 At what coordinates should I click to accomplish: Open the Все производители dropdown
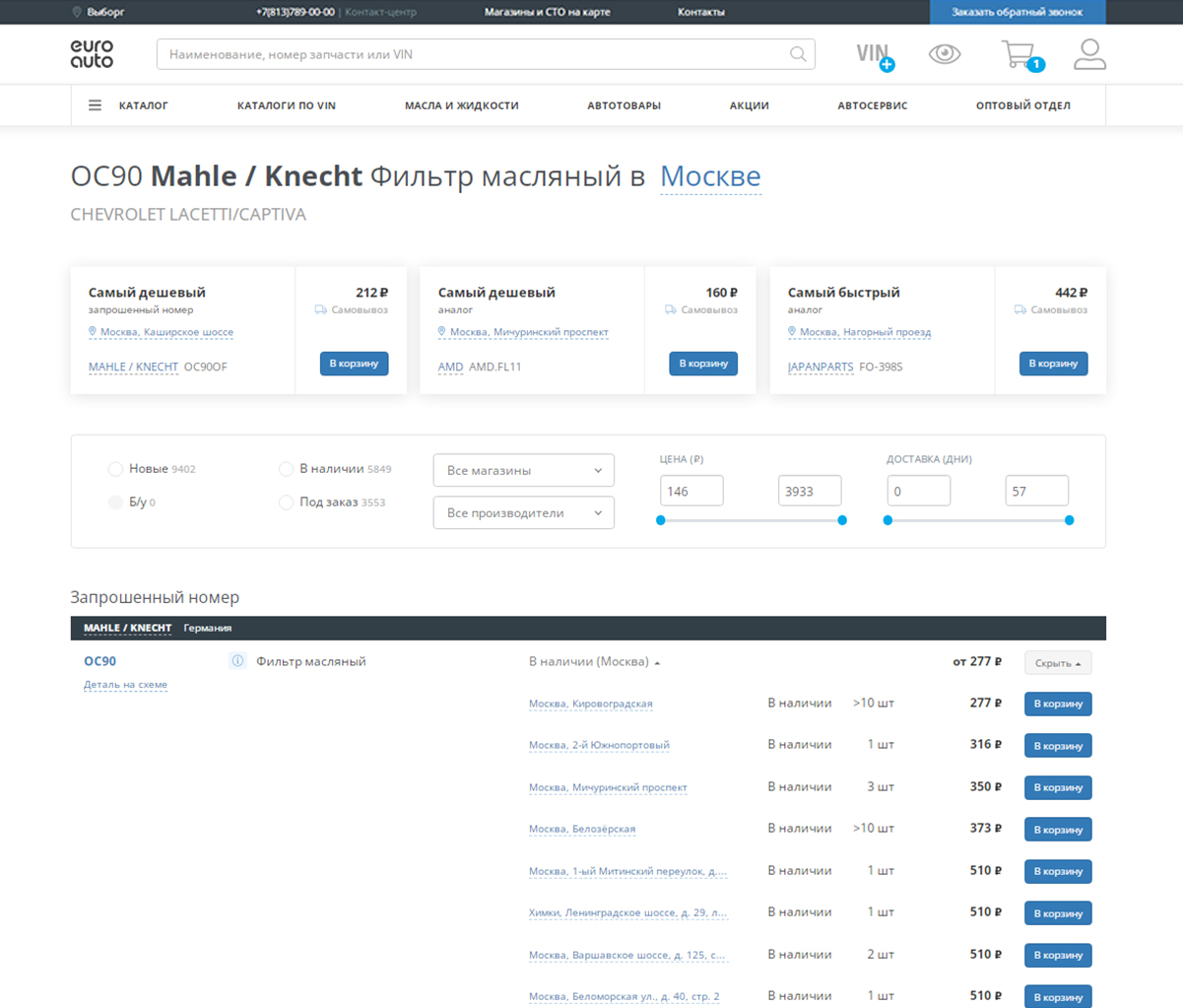click(524, 512)
